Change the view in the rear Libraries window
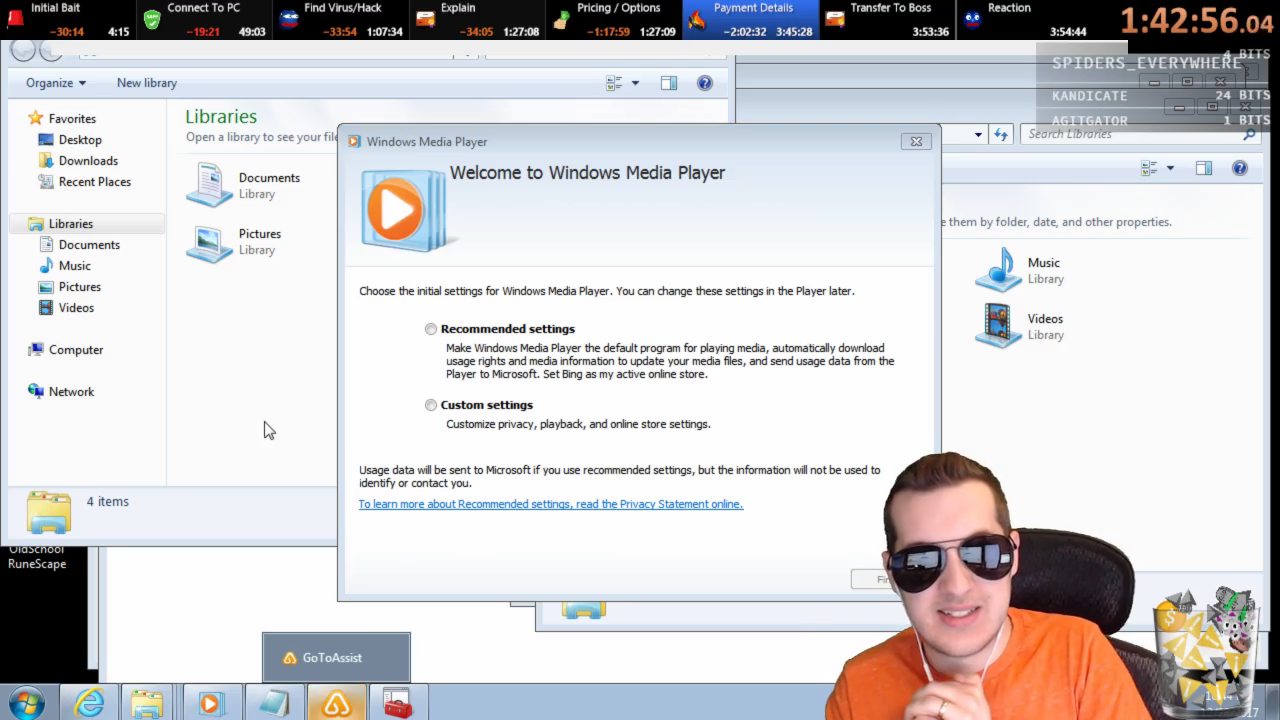 coord(1150,168)
